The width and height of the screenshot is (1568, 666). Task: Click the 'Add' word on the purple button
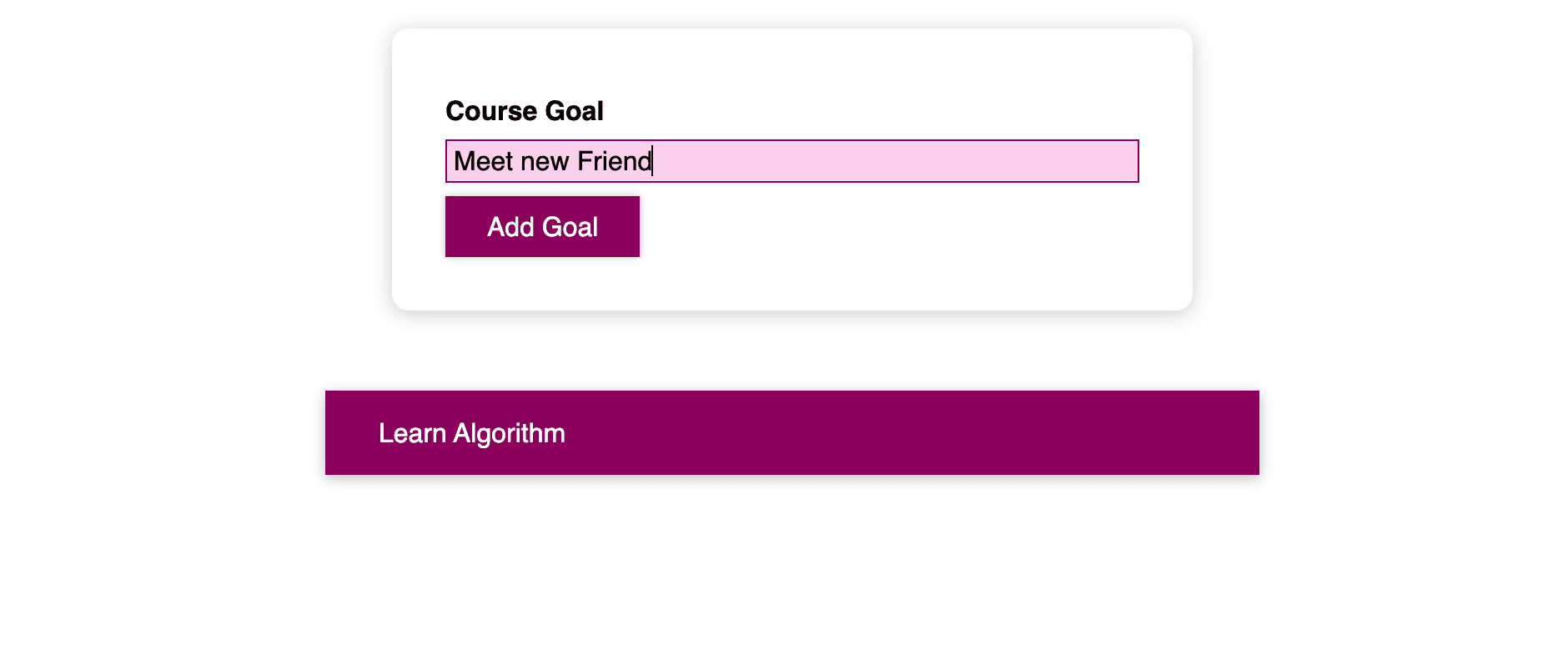pyautogui.click(x=505, y=227)
